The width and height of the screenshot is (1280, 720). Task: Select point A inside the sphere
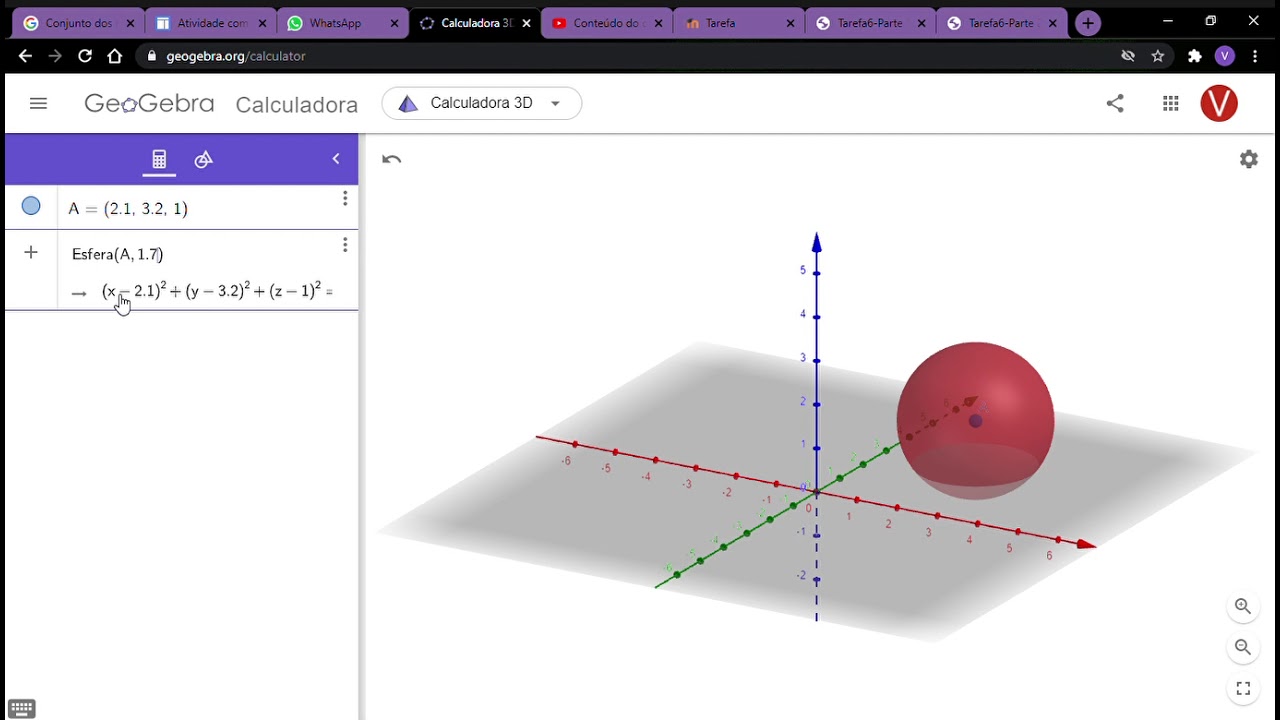click(976, 421)
